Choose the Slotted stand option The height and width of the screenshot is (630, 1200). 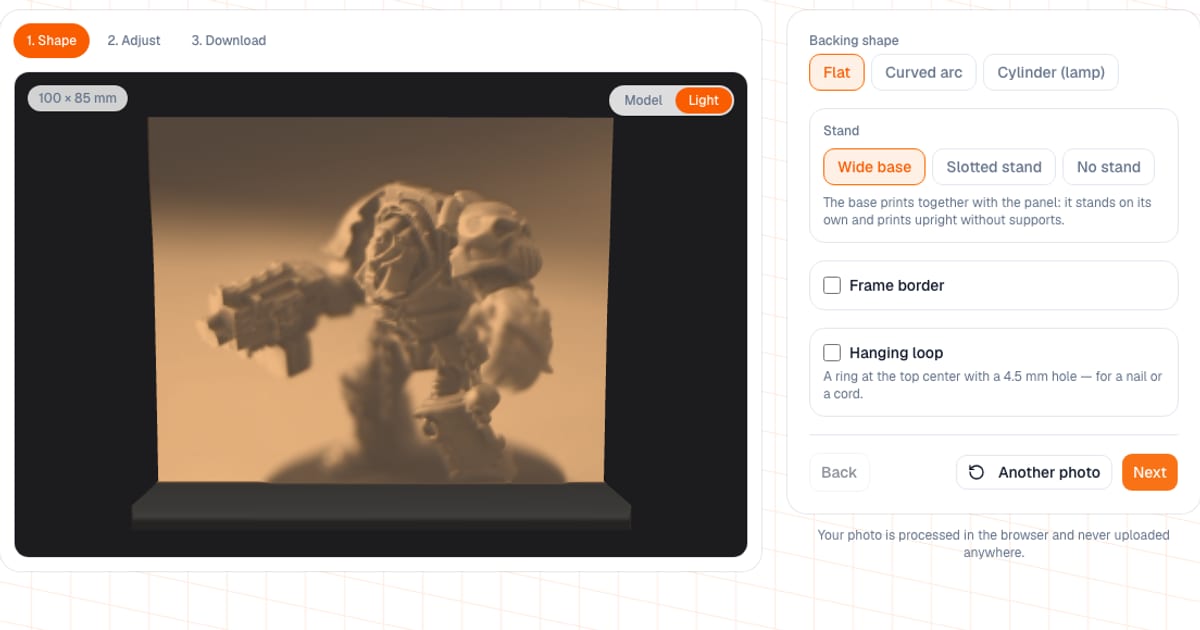point(994,167)
